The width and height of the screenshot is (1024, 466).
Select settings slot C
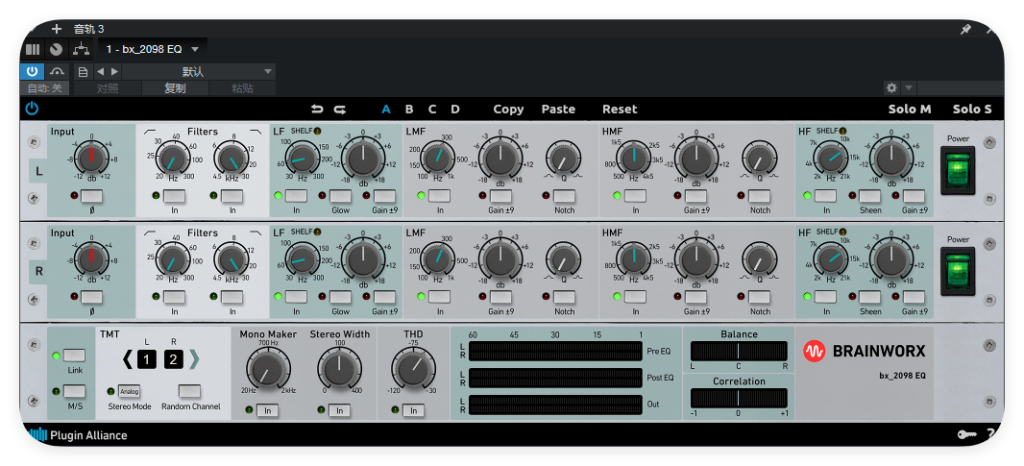pos(432,109)
